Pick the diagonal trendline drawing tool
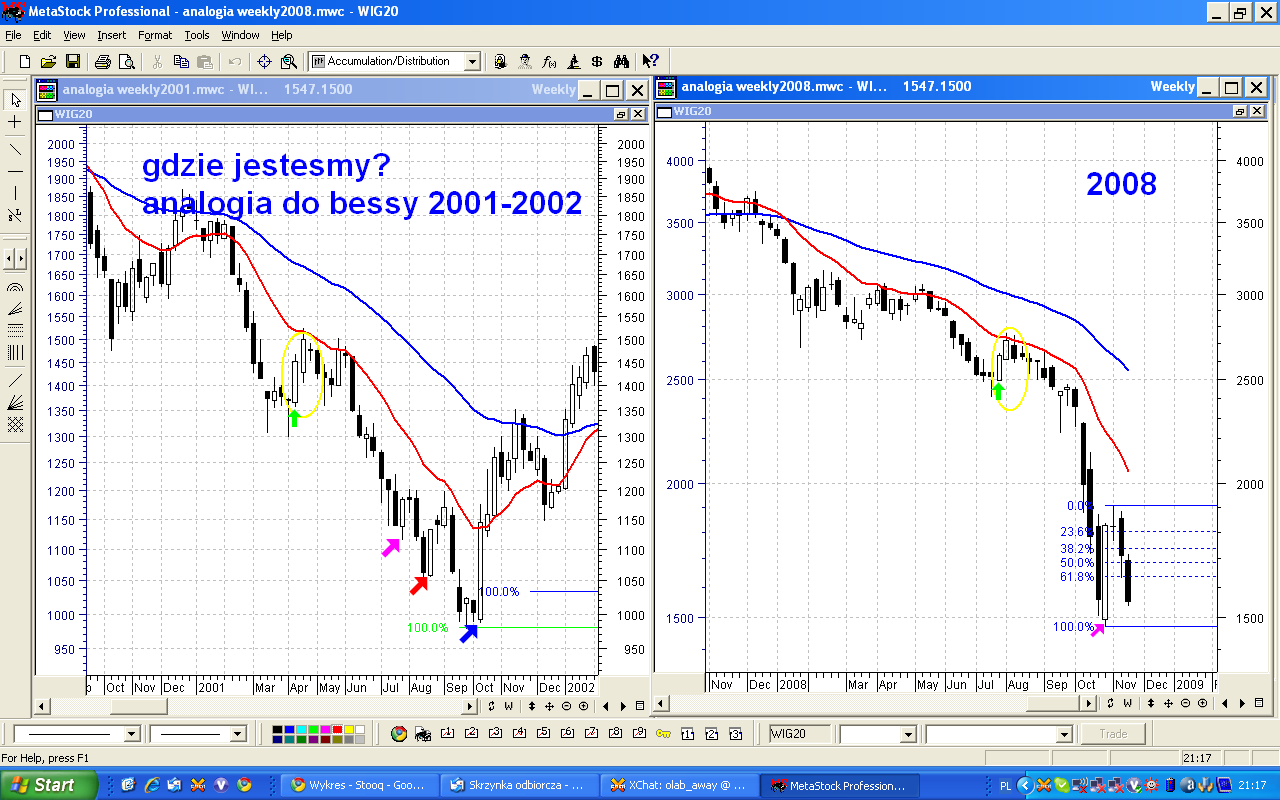 tap(15, 149)
